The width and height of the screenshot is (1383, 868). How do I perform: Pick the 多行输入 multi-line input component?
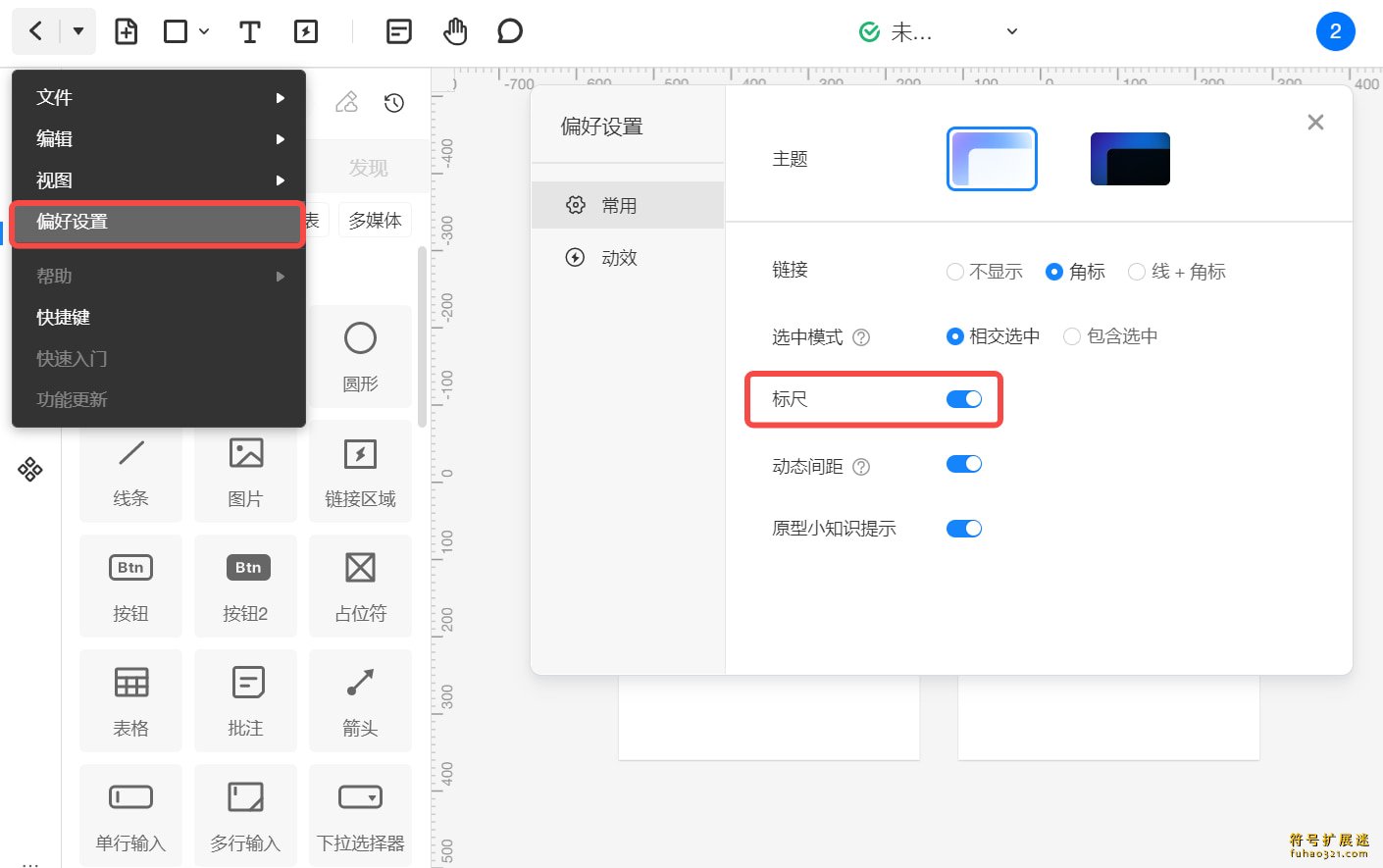click(x=245, y=815)
